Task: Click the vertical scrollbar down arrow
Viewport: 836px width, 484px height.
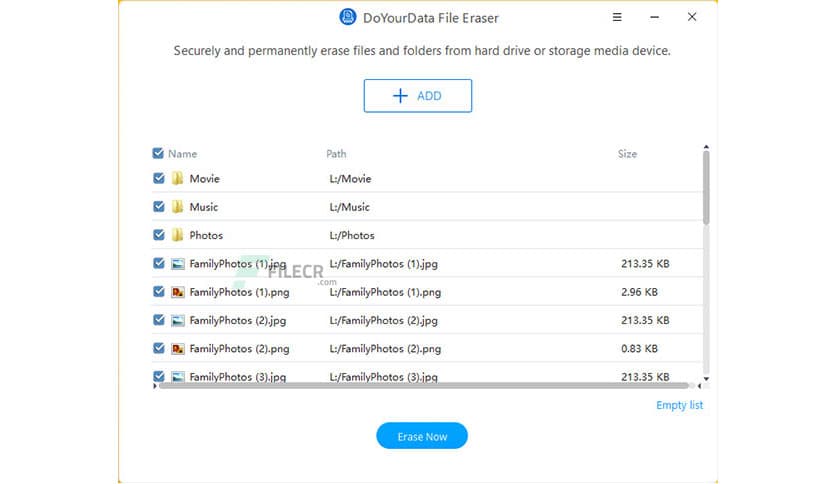Action: (706, 379)
